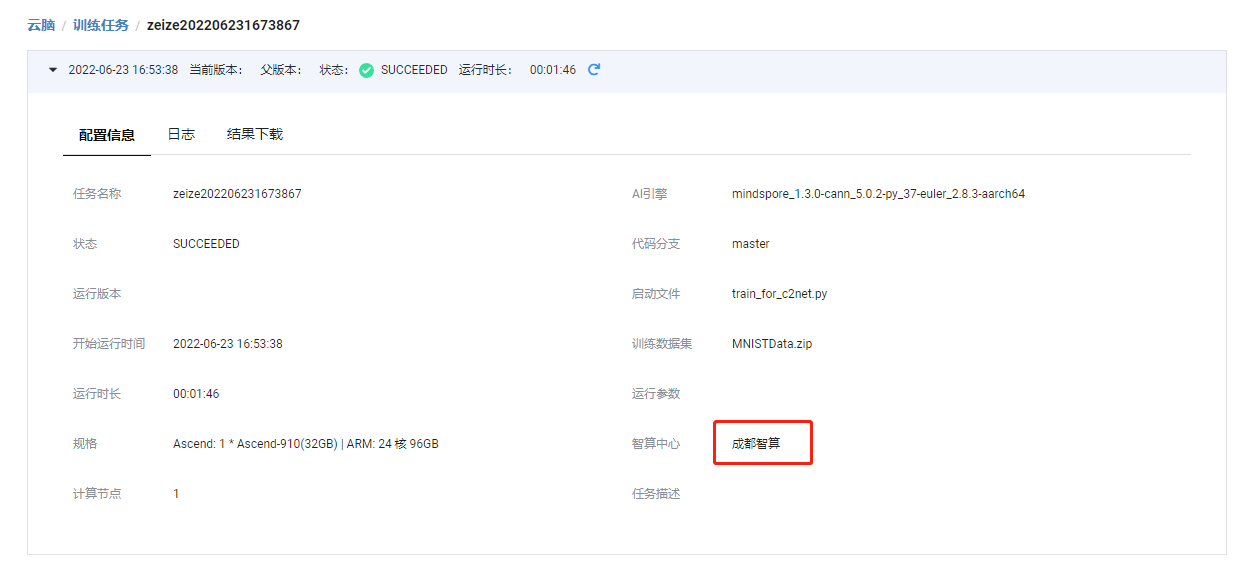Screen dimensions: 1258x568
Task: Click the train_for_c2net.py startup file
Action: pyautogui.click(x=779, y=294)
